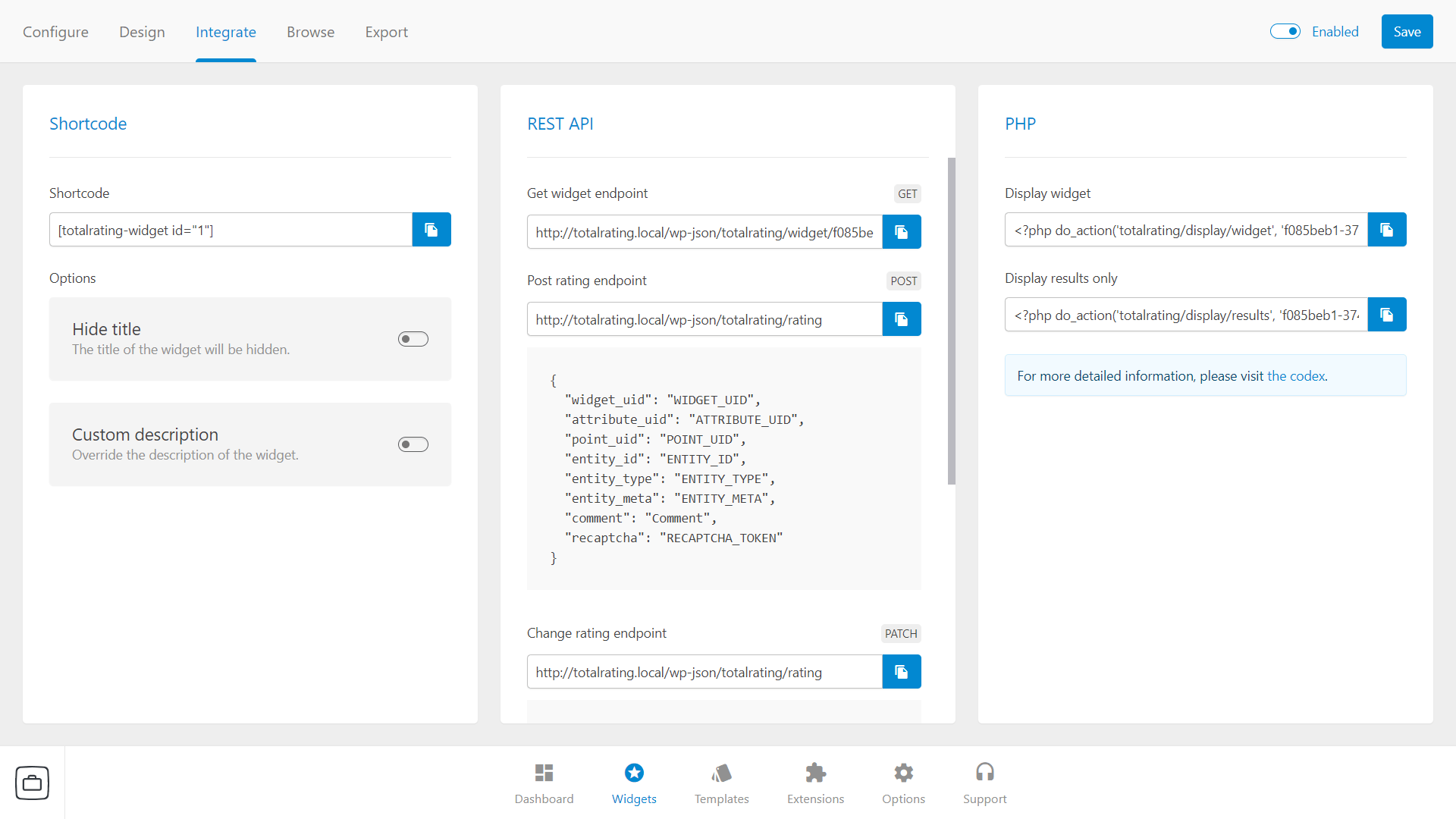Toggle the Enabled switch
This screenshot has width=1456, height=819.
(x=1285, y=31)
